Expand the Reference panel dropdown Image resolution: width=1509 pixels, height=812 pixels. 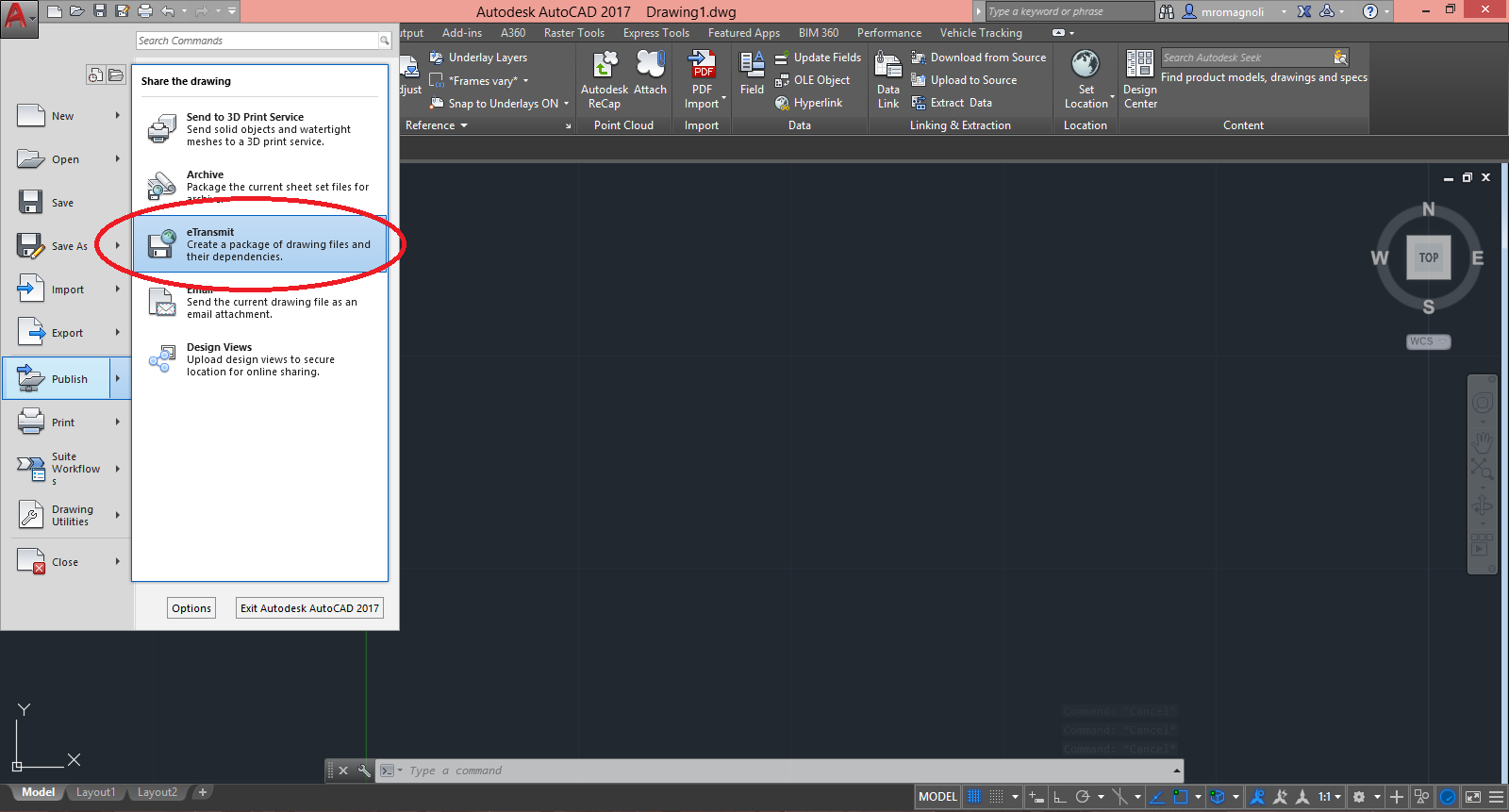pos(437,125)
